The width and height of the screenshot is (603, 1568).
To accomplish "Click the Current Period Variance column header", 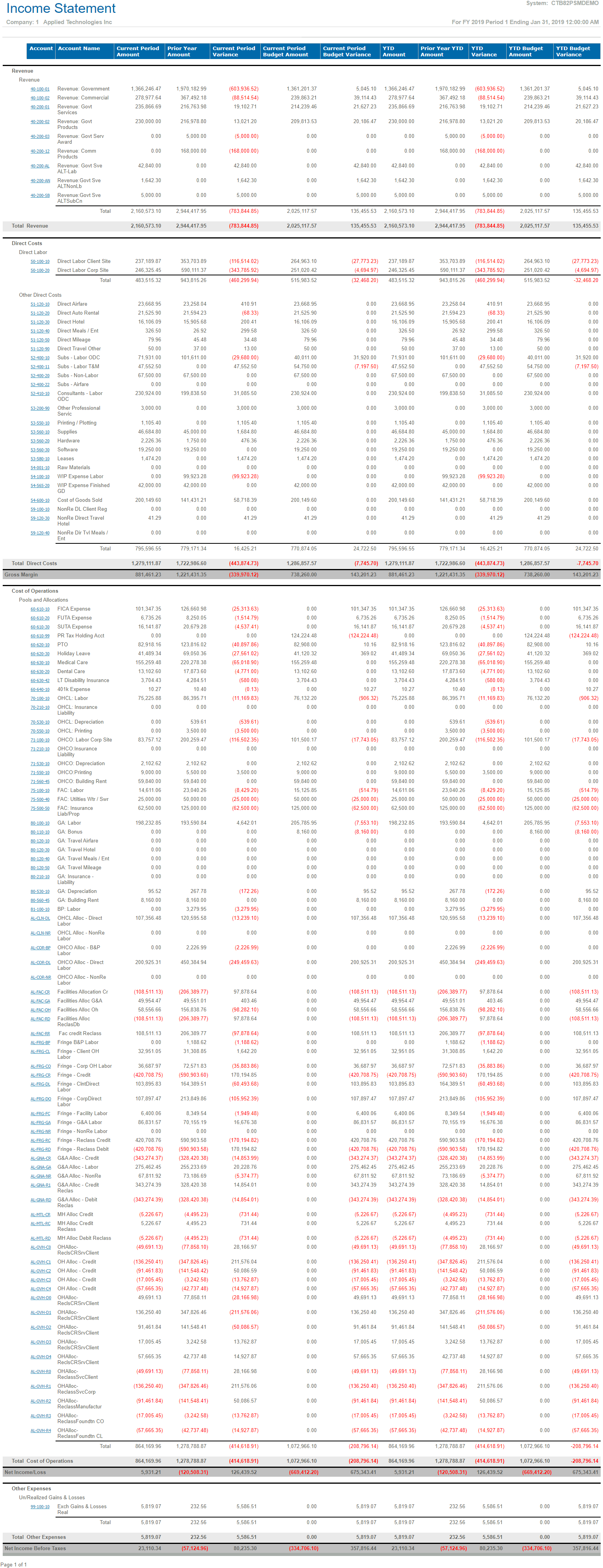I will tap(235, 52).
